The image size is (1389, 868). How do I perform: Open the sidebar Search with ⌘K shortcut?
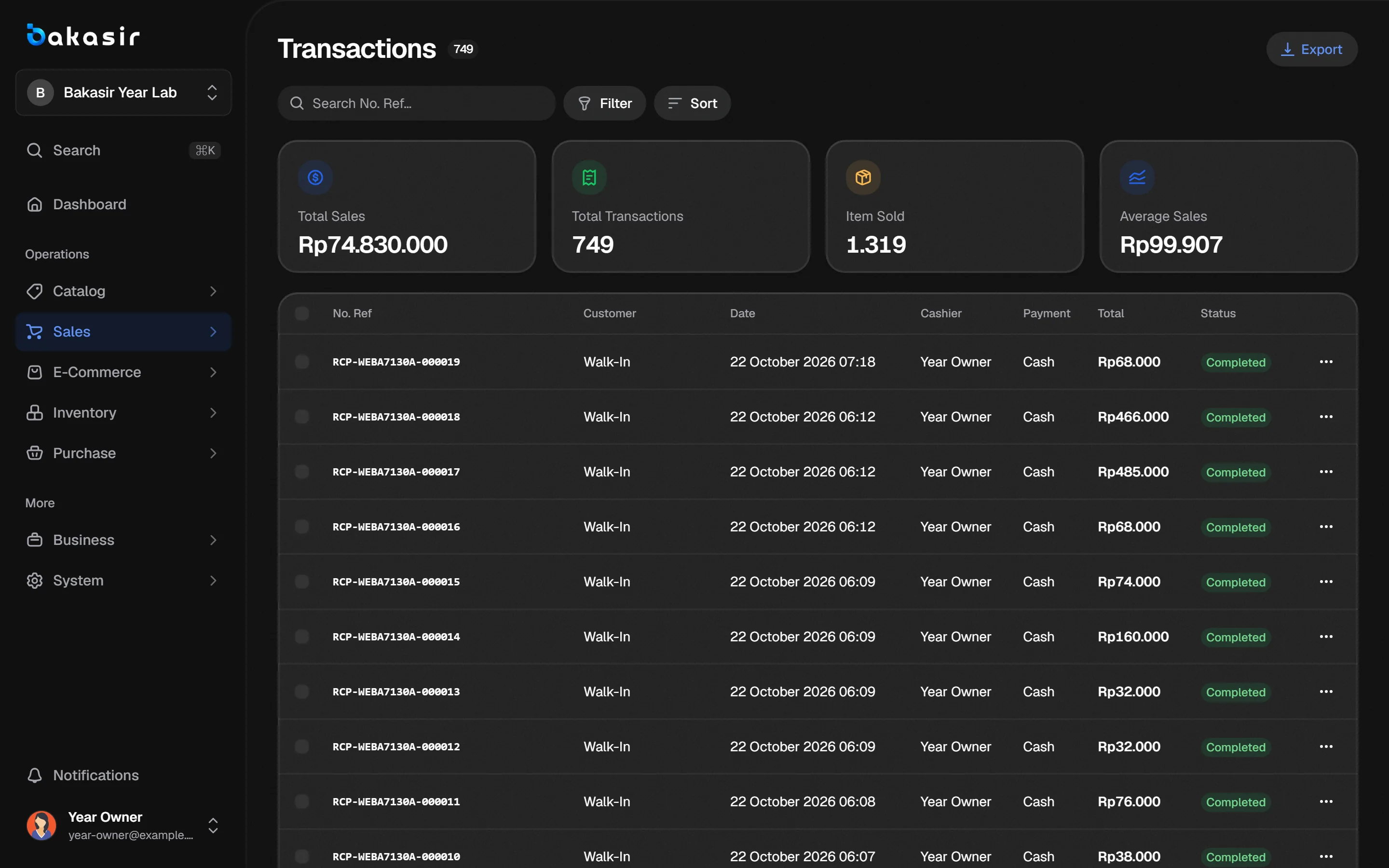click(x=123, y=150)
